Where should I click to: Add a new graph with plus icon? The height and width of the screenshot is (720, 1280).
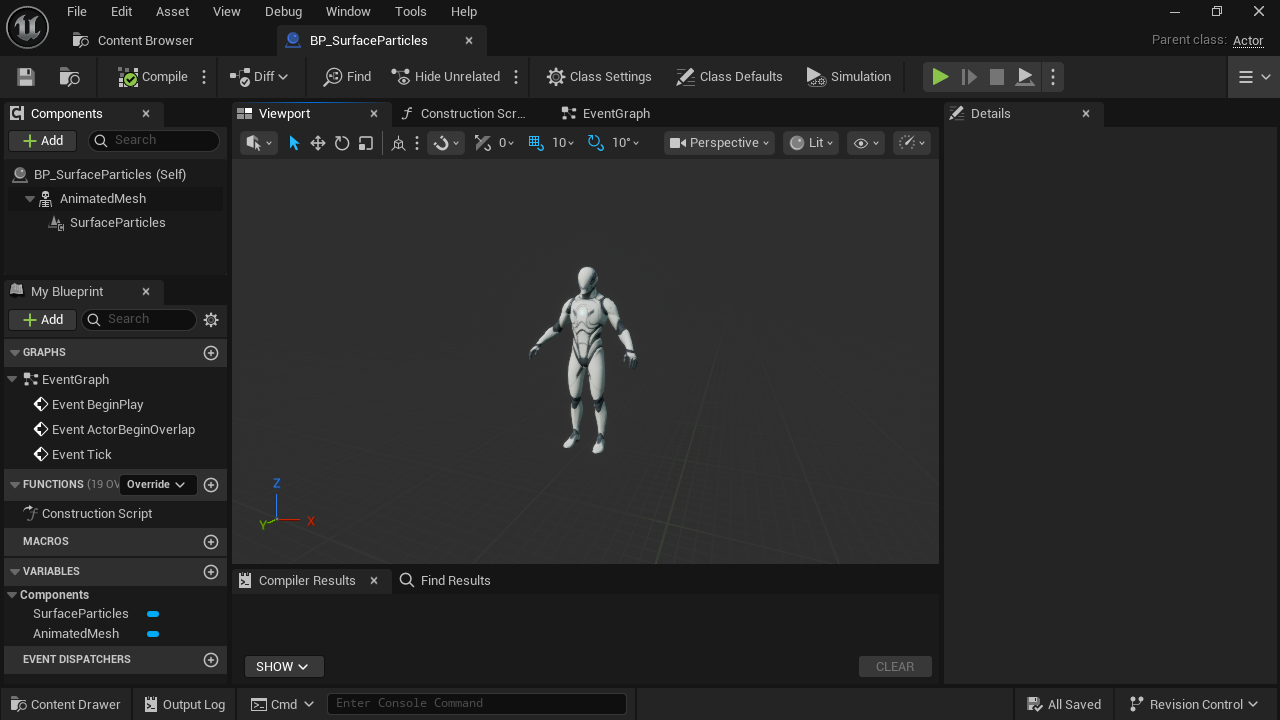coord(211,353)
